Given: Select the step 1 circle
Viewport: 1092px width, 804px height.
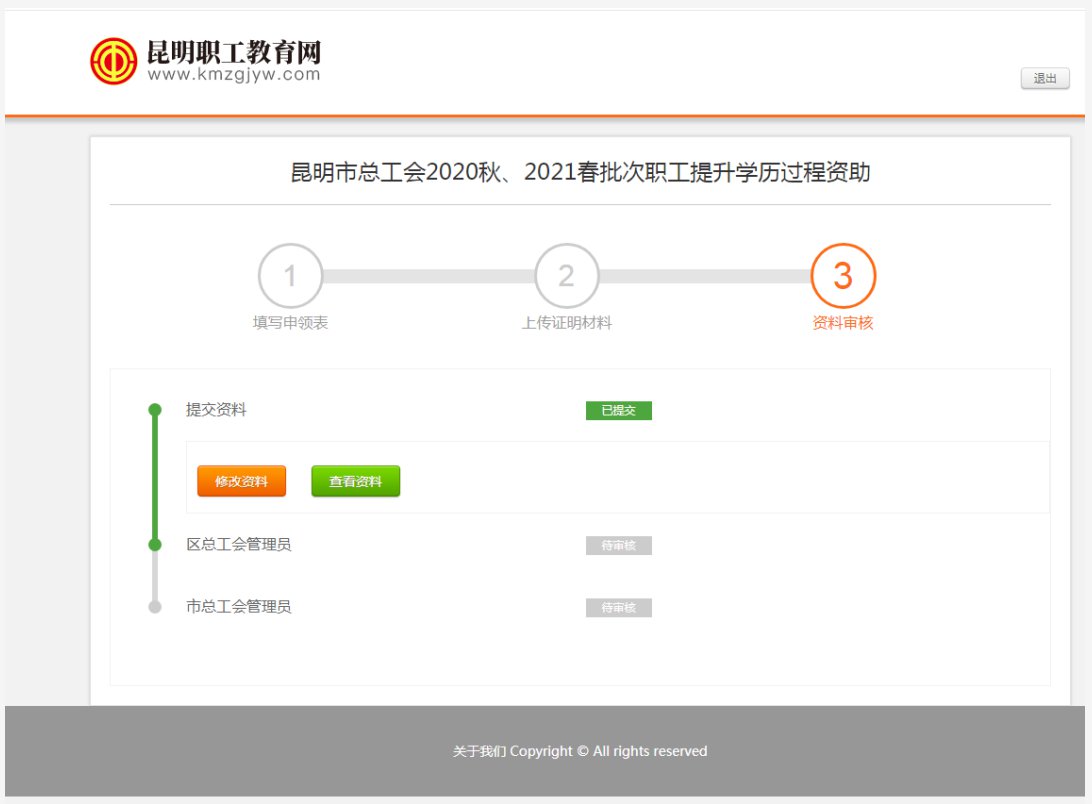Looking at the screenshot, I should coord(290,276).
